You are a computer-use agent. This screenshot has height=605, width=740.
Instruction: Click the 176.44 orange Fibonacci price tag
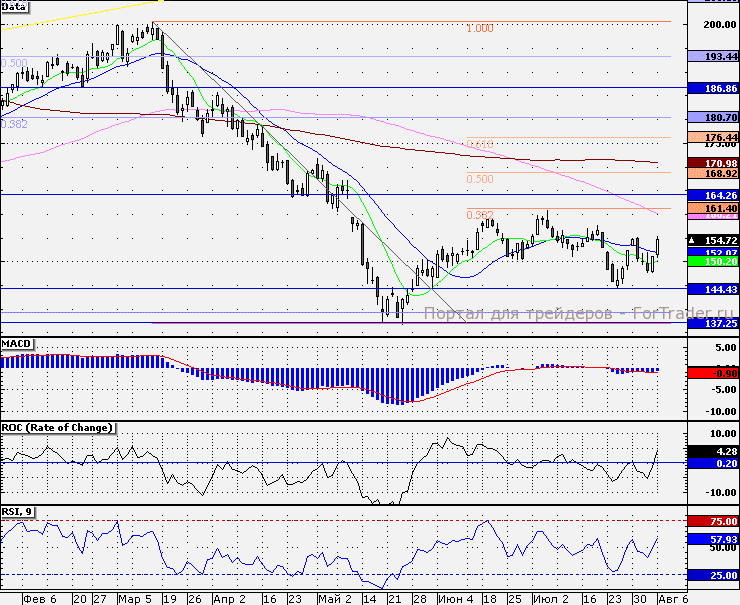(x=720, y=137)
